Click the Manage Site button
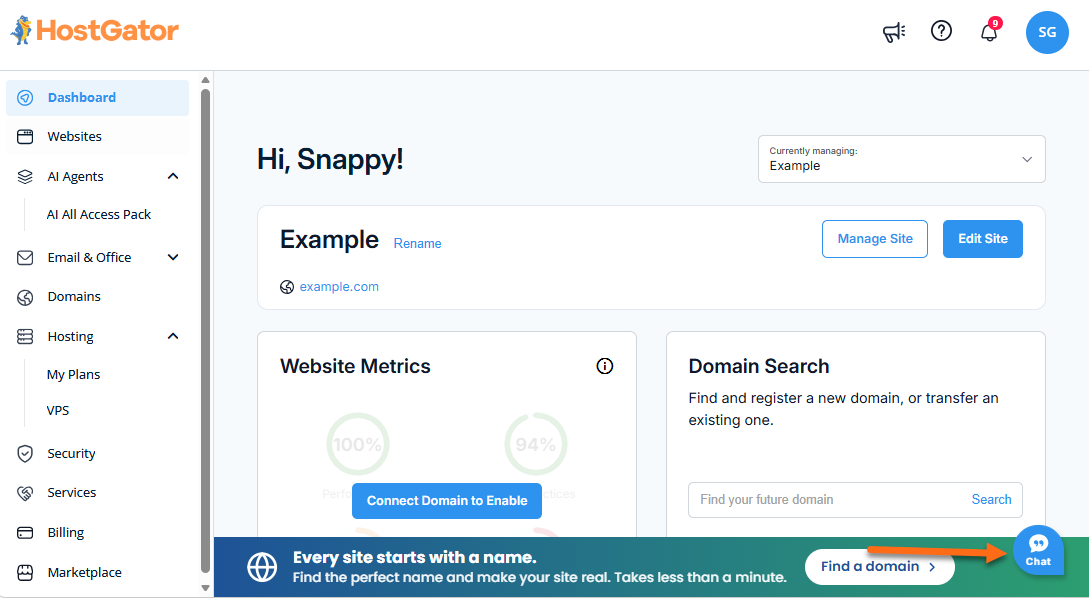 (x=874, y=239)
